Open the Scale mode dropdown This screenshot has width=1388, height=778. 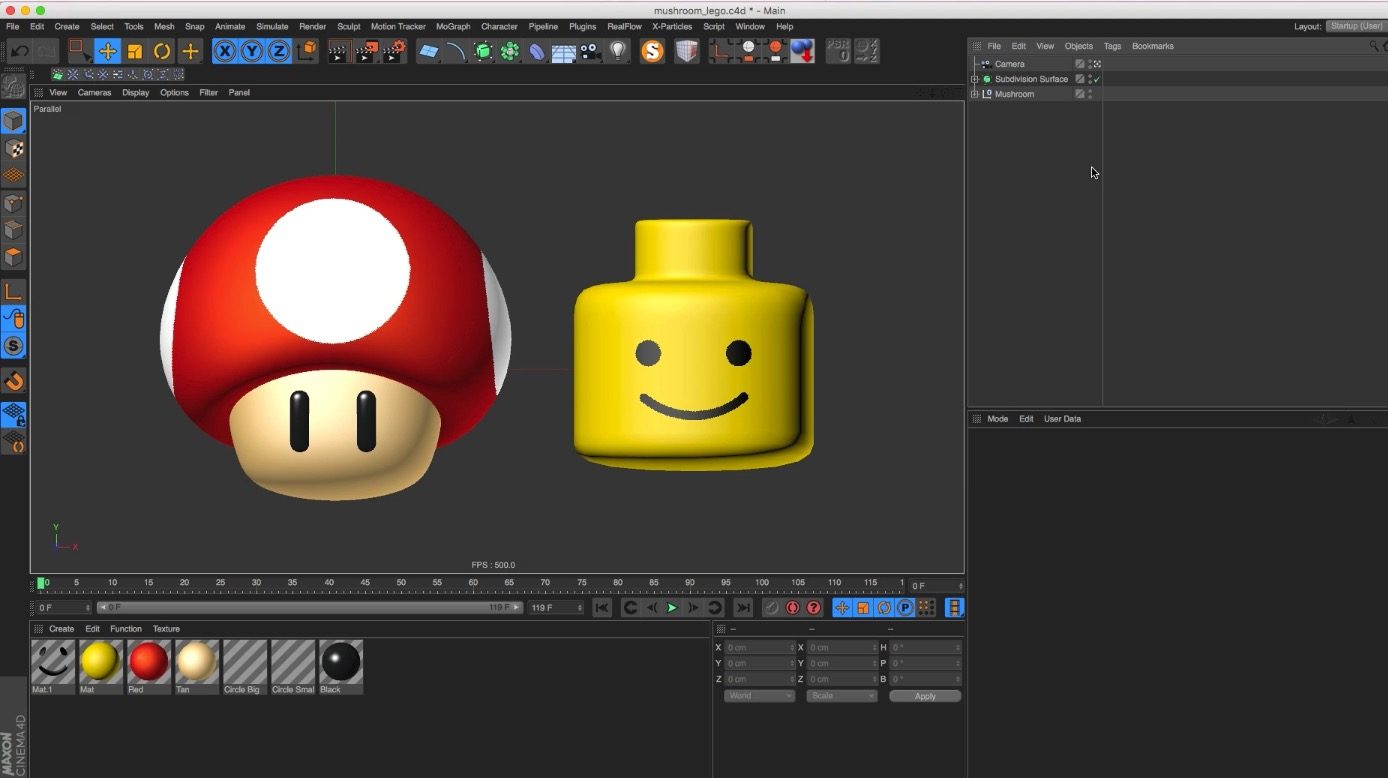click(x=842, y=696)
